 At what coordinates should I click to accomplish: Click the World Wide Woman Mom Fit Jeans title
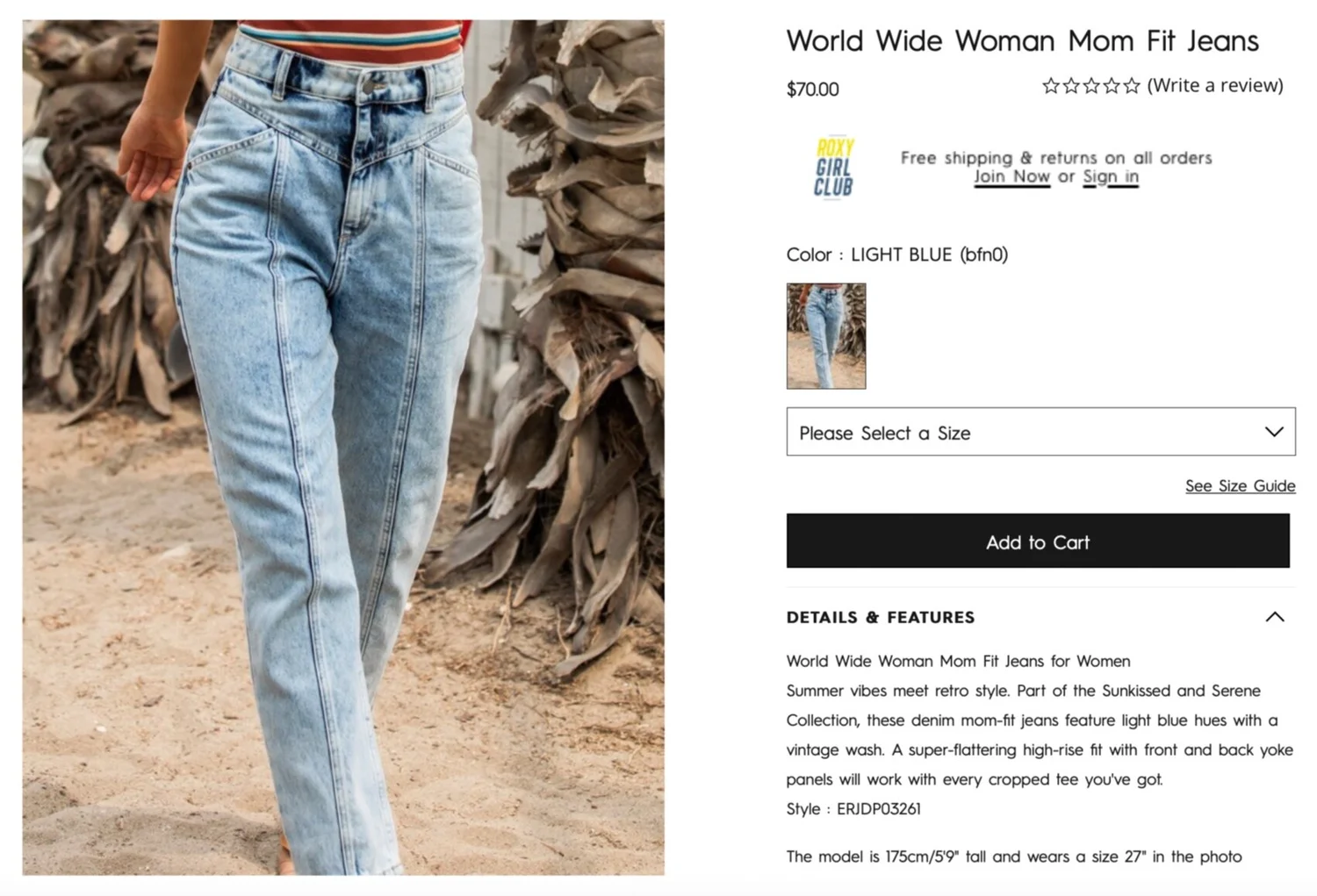1022,40
